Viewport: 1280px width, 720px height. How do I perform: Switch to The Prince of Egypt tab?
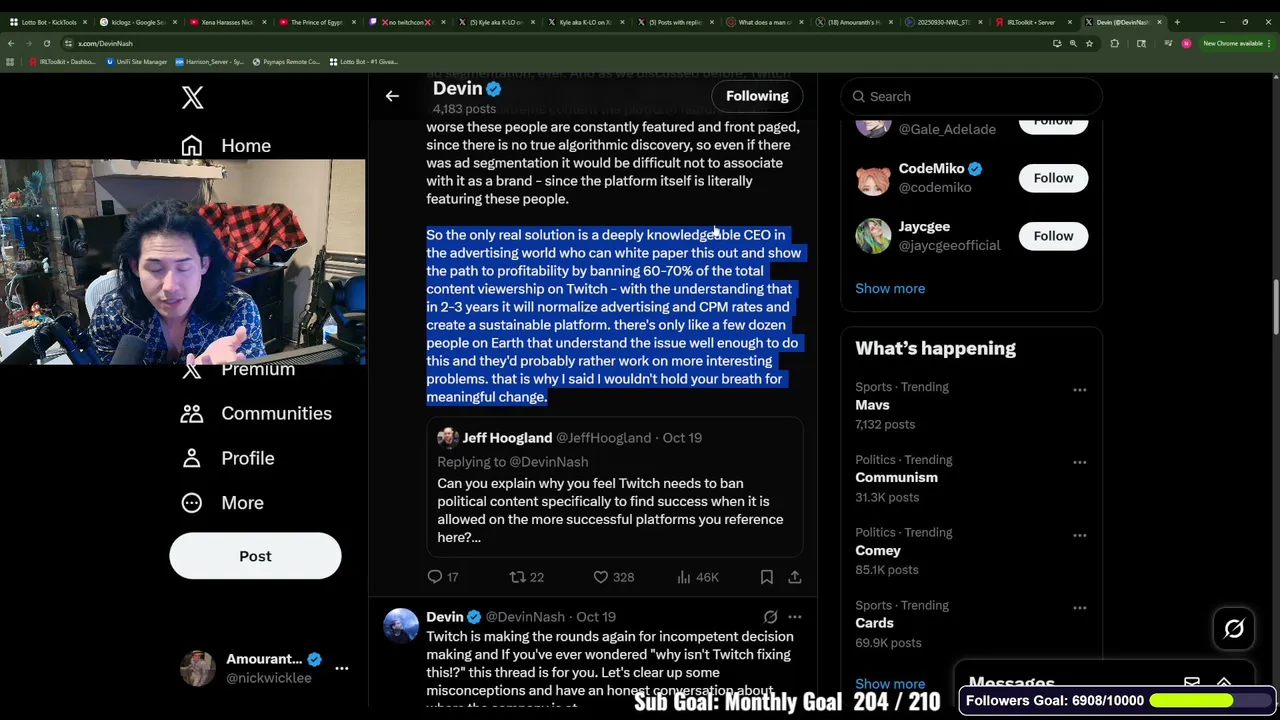pos(315,22)
